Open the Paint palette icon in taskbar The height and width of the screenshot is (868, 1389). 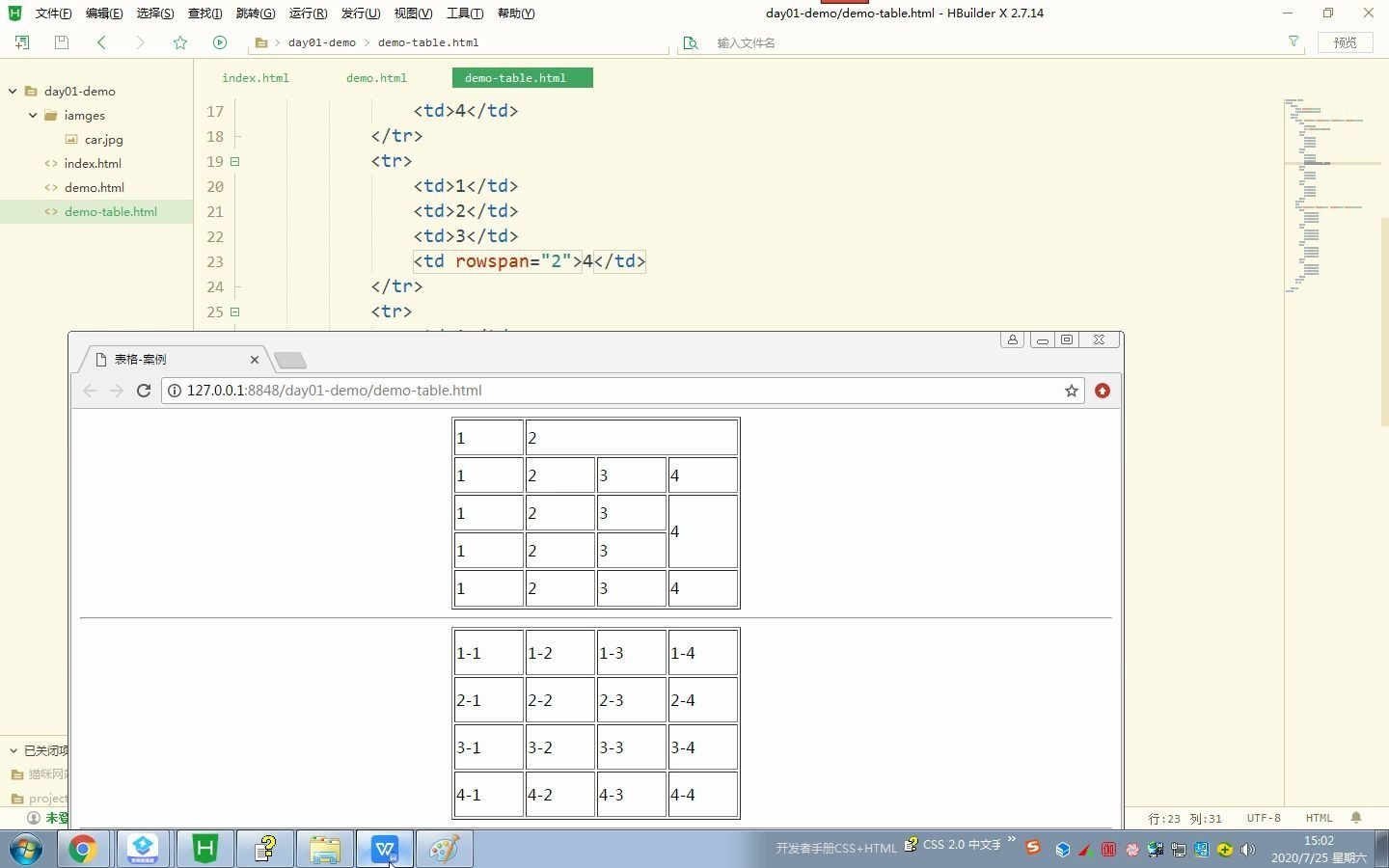pos(444,849)
